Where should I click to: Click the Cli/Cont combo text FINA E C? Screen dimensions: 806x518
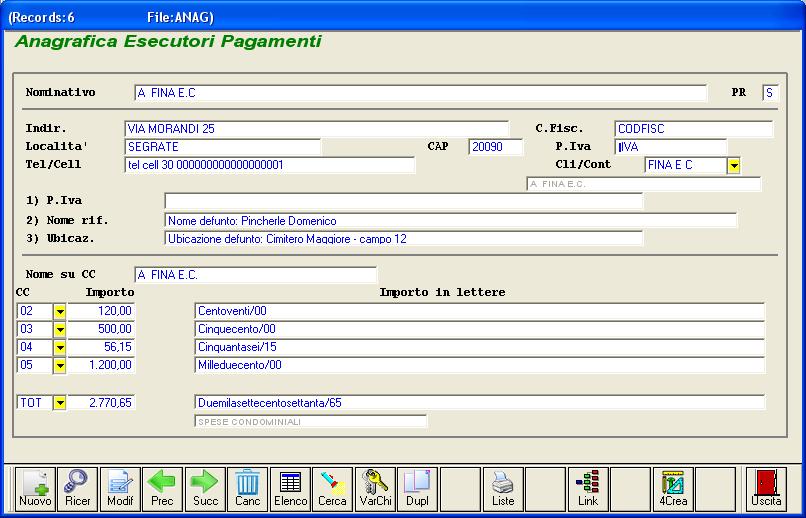(686, 165)
